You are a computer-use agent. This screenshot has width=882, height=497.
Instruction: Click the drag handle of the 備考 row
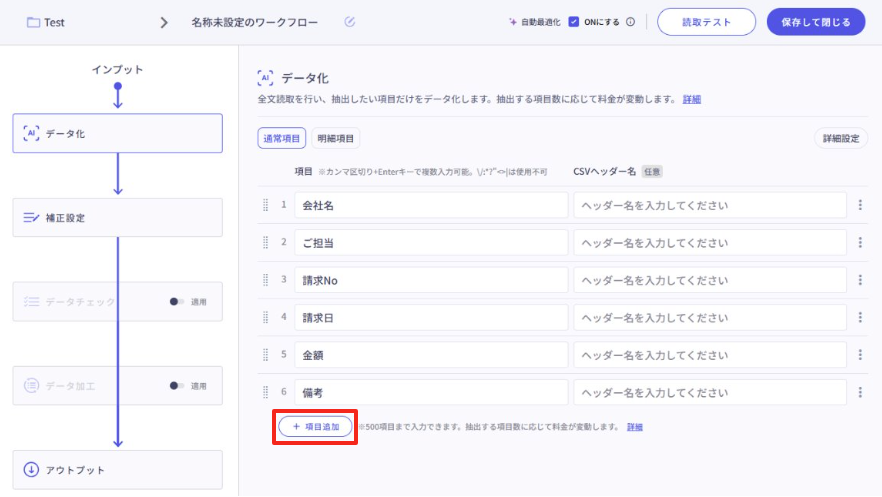coord(266,393)
